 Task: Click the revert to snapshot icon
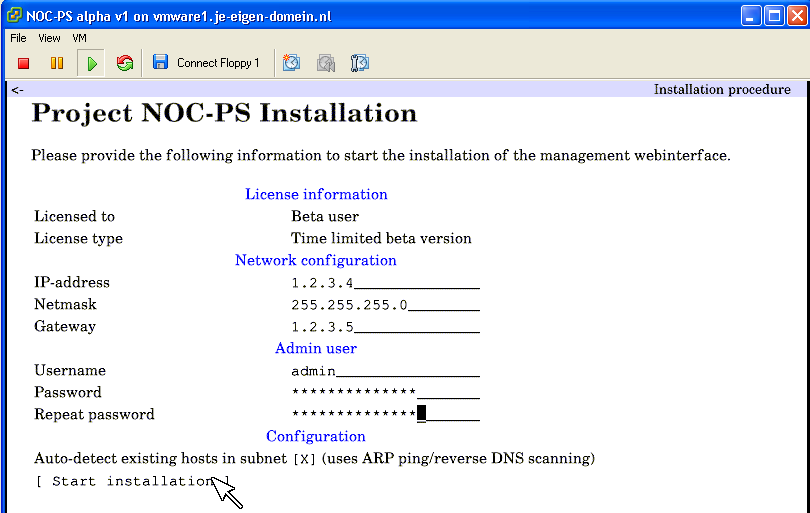(x=326, y=63)
